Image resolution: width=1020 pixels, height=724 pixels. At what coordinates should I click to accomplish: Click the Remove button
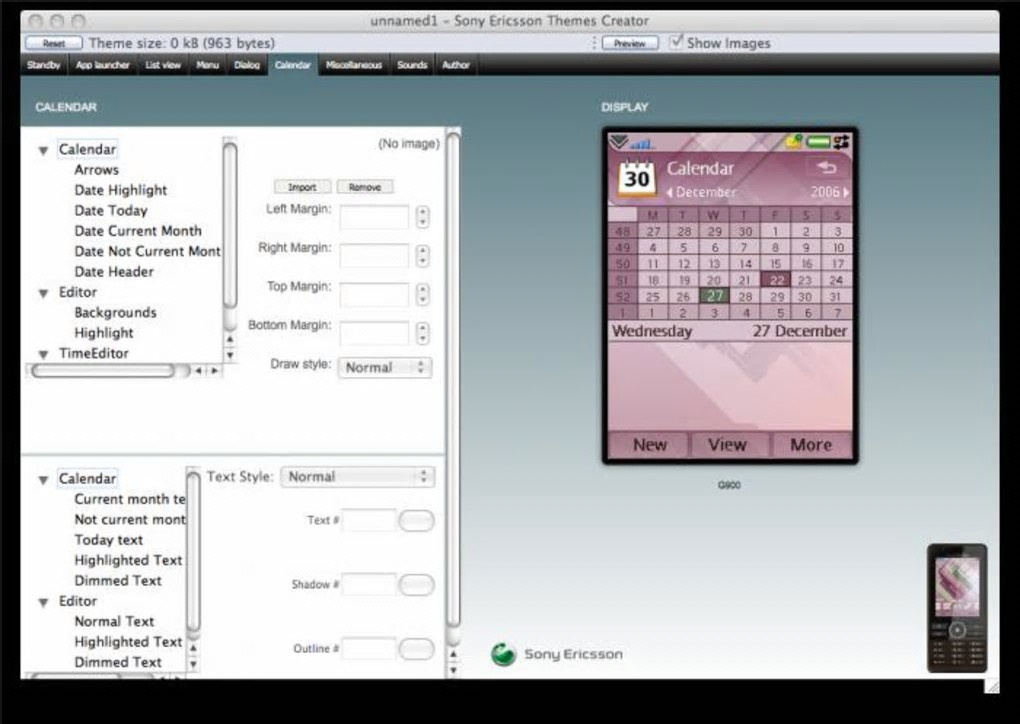tap(365, 187)
